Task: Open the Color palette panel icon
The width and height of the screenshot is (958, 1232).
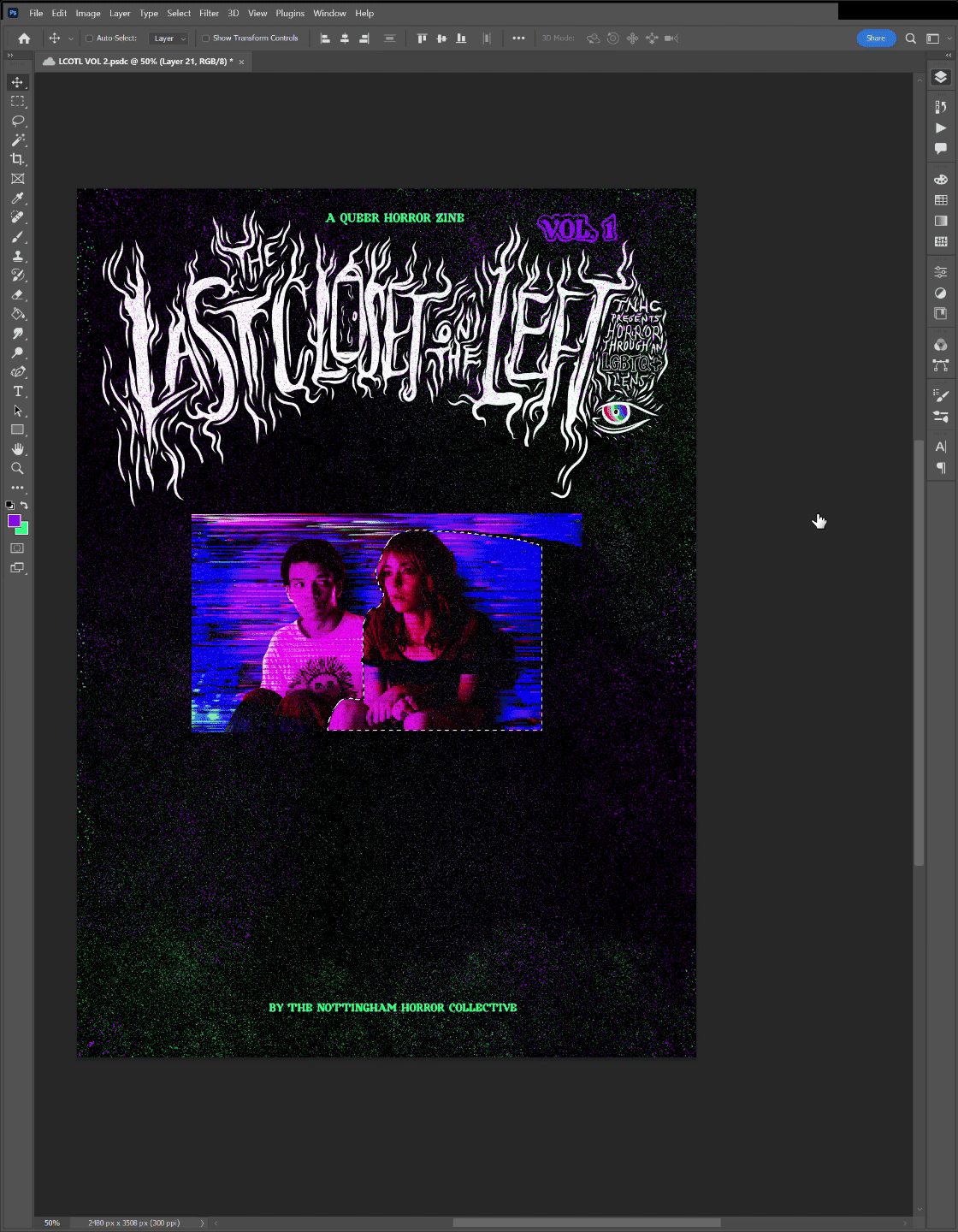Action: (941, 180)
